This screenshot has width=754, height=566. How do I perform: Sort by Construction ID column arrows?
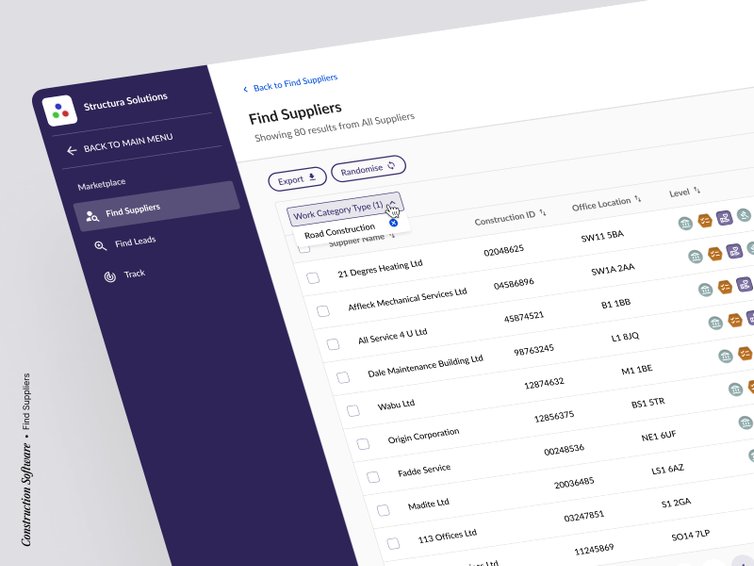[543, 212]
